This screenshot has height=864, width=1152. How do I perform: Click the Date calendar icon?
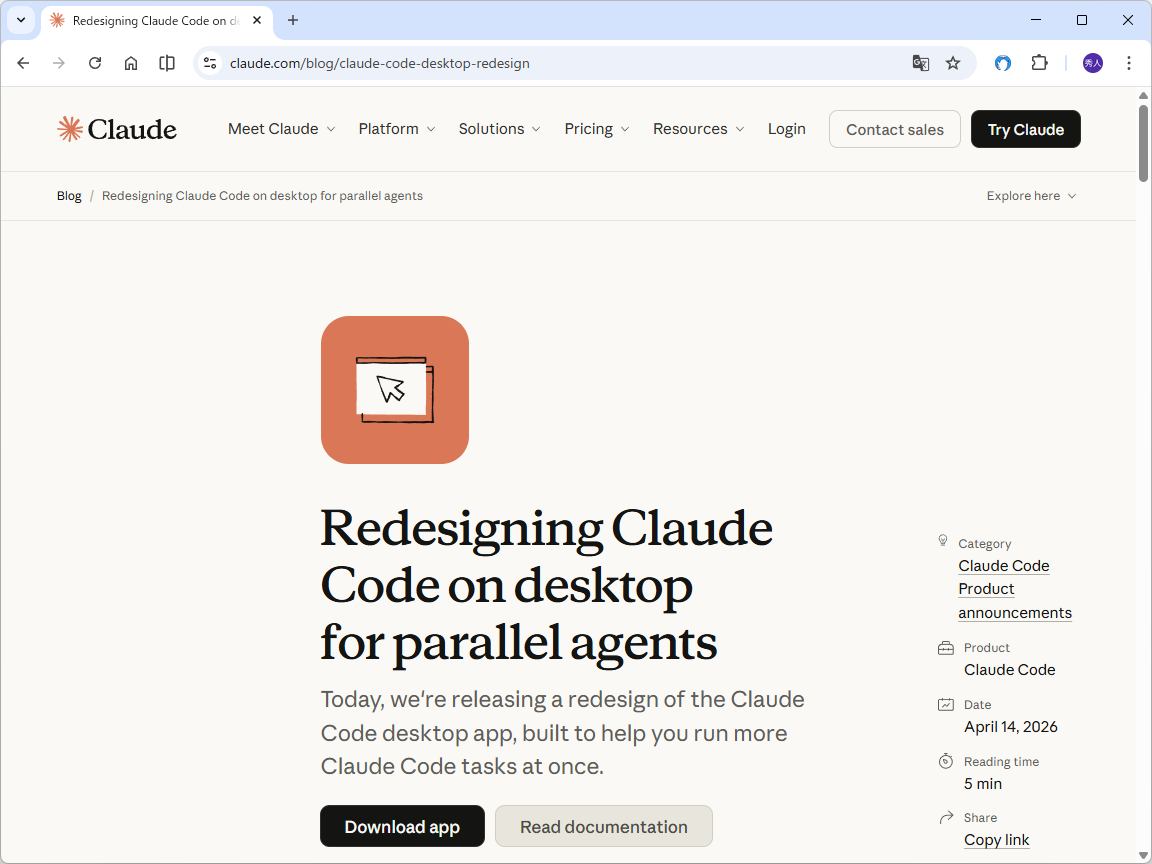tap(946, 705)
